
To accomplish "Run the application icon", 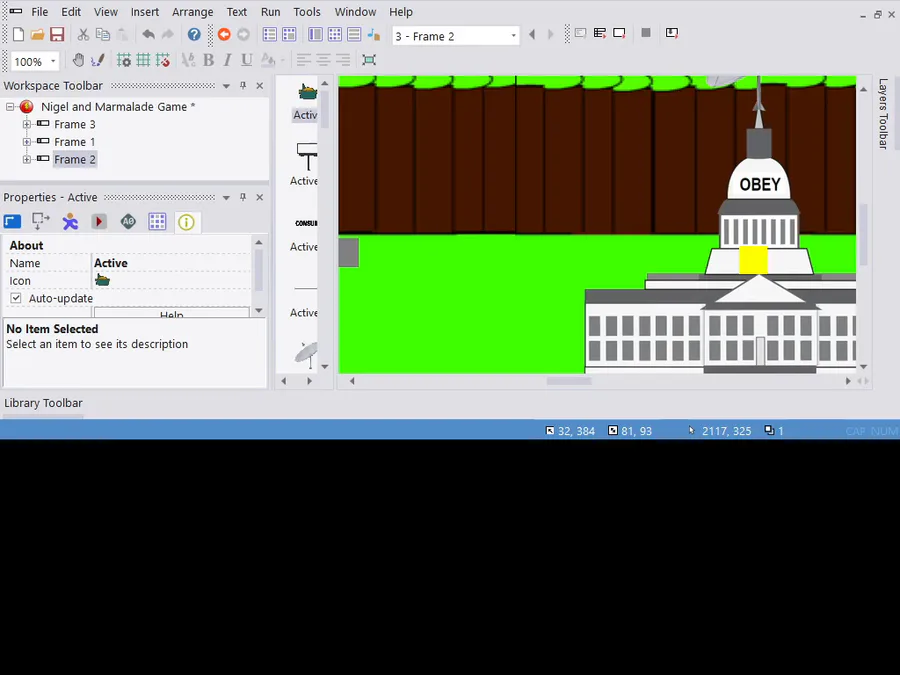I will coord(600,33).
